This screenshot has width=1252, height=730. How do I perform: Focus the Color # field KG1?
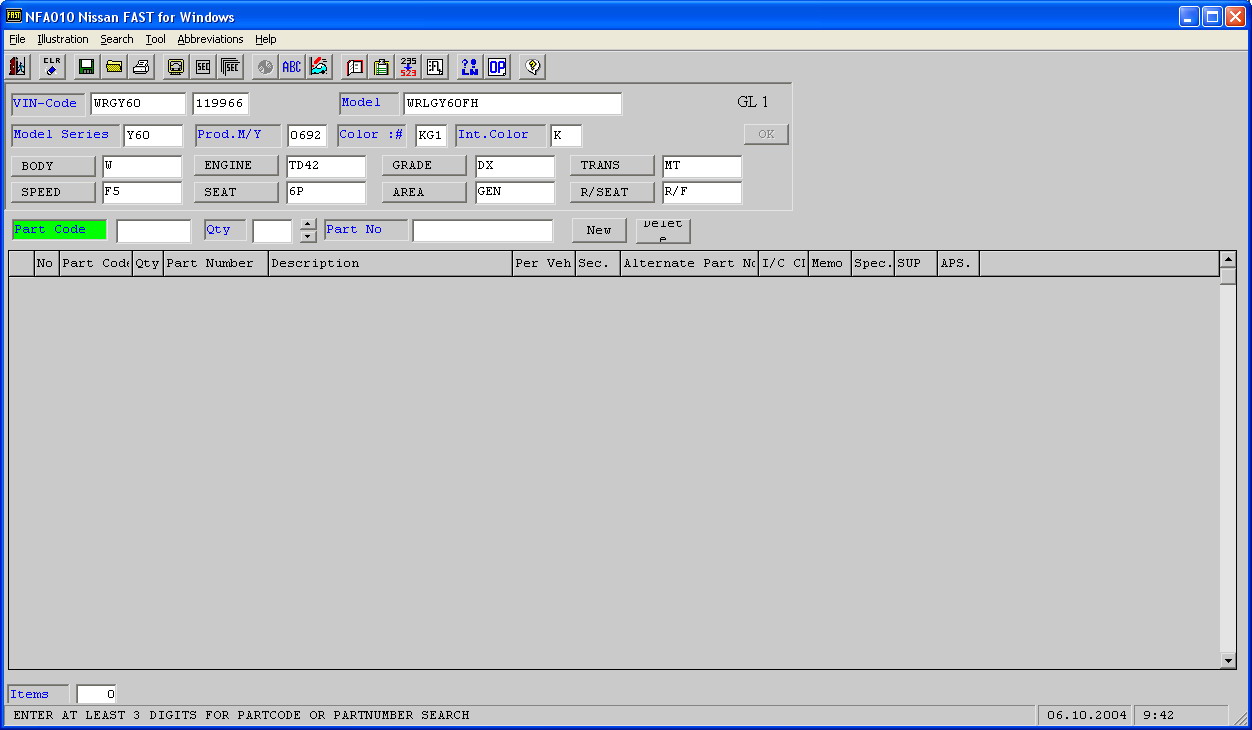click(431, 136)
